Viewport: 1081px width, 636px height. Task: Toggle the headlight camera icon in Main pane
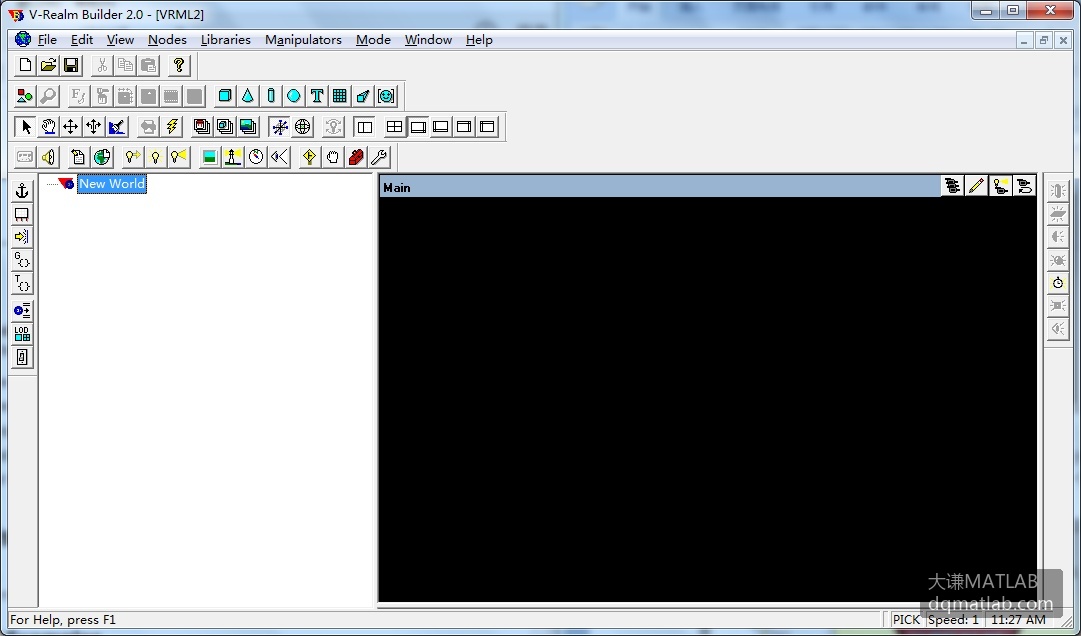pos(1000,186)
